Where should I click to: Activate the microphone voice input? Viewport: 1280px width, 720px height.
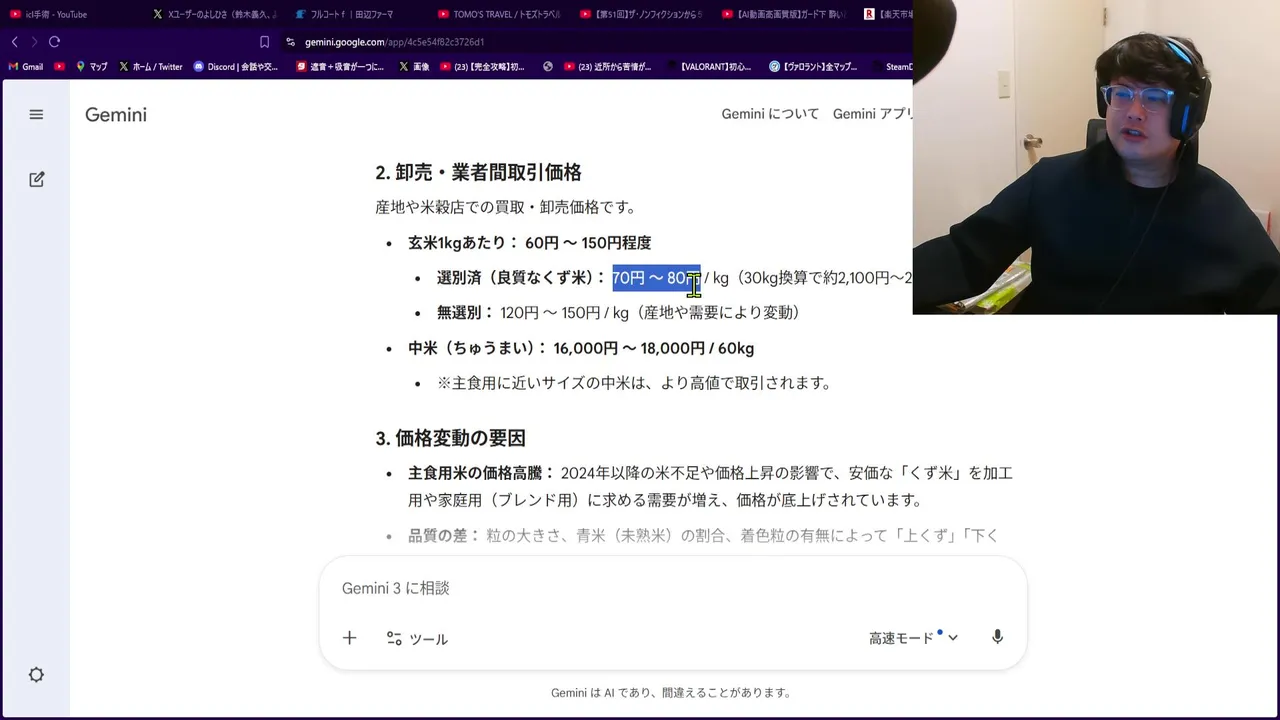coord(997,637)
